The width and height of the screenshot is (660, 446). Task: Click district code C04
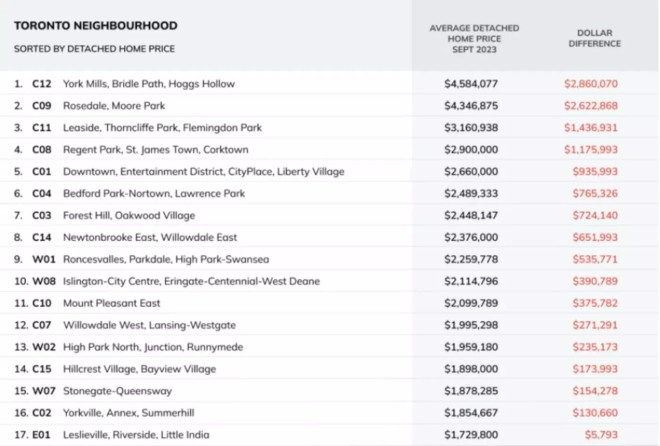pyautogui.click(x=42, y=194)
